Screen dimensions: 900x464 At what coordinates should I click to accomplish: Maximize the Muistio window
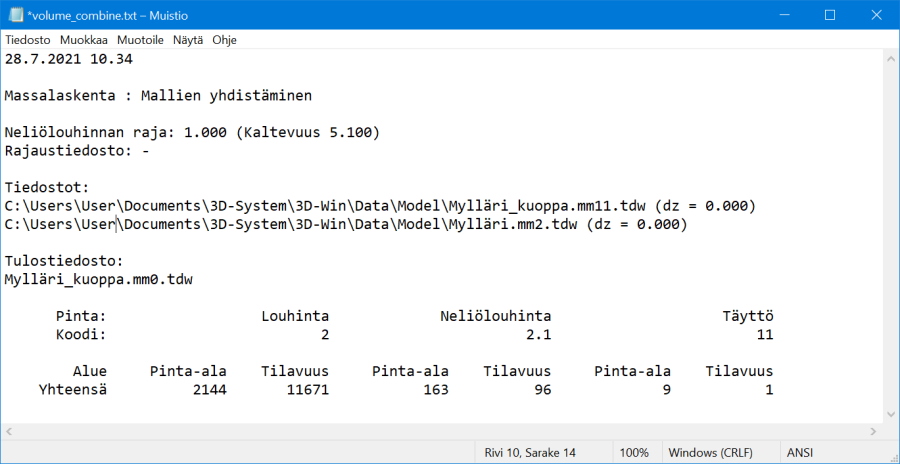click(x=829, y=16)
